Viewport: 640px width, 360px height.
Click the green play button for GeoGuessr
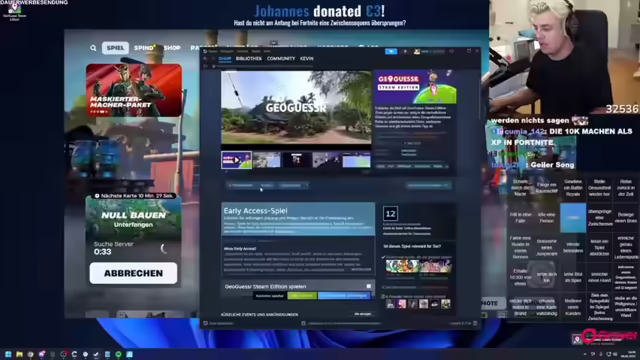302,296
